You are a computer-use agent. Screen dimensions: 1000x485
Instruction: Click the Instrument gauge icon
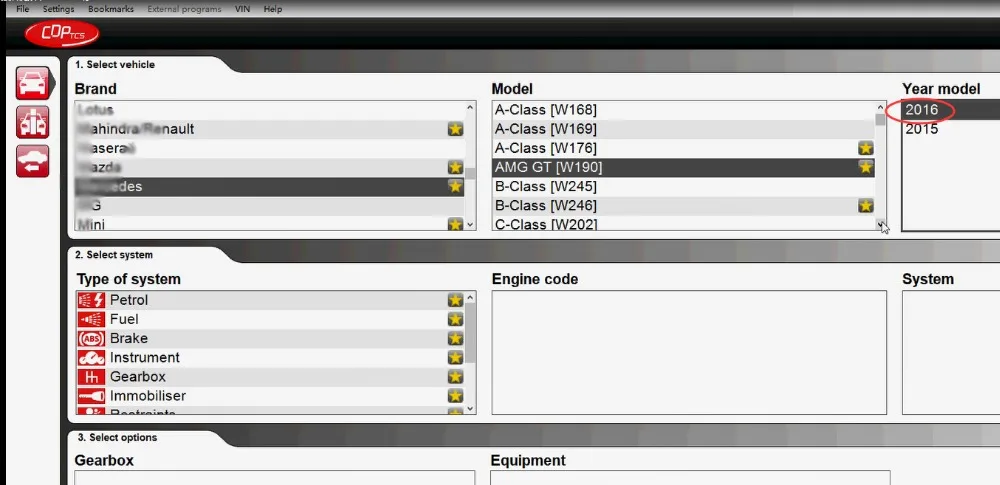pyautogui.click(x=91, y=357)
